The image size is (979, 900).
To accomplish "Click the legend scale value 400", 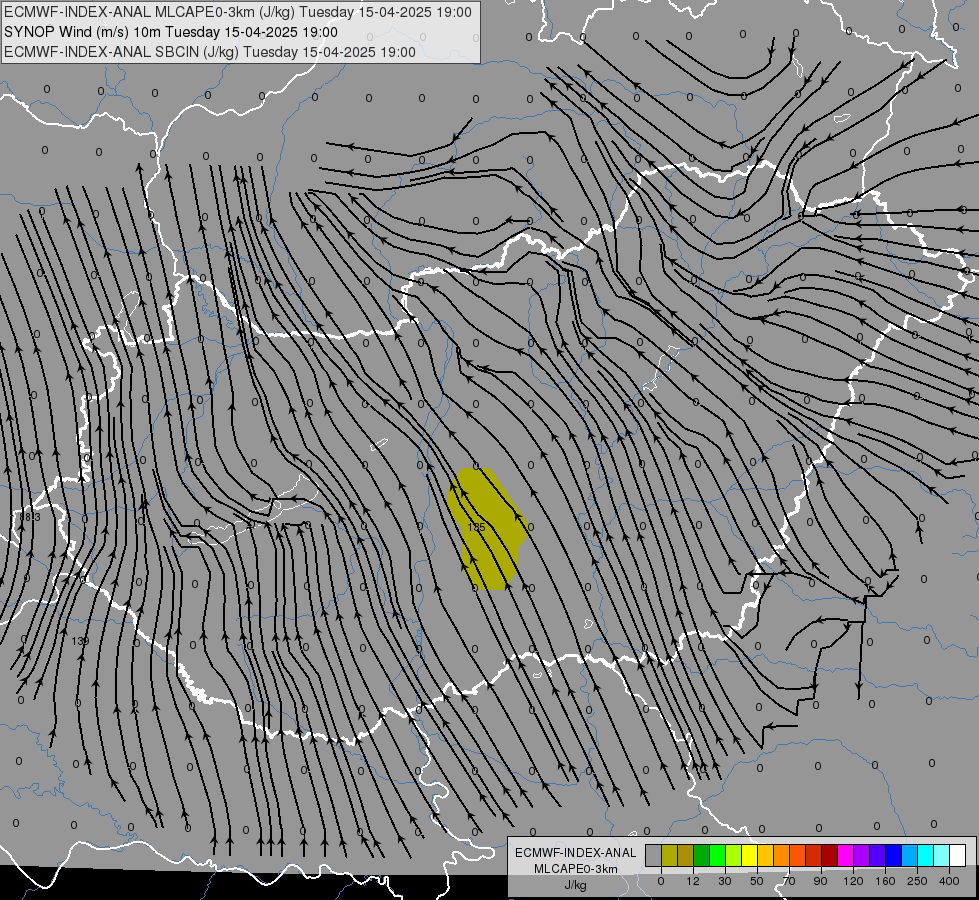I will click(x=949, y=881).
